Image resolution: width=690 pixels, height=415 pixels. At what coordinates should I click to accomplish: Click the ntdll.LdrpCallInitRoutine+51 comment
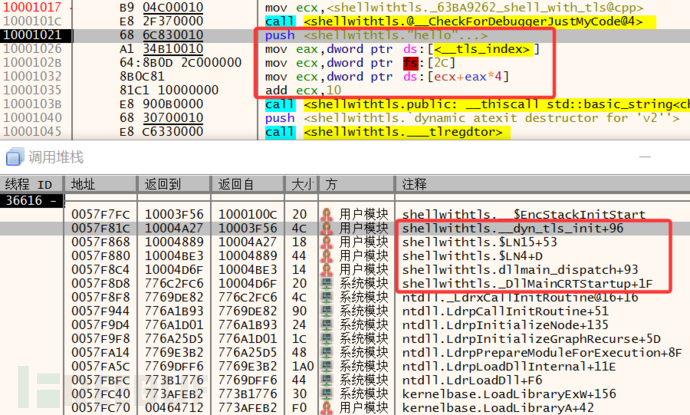505,311
